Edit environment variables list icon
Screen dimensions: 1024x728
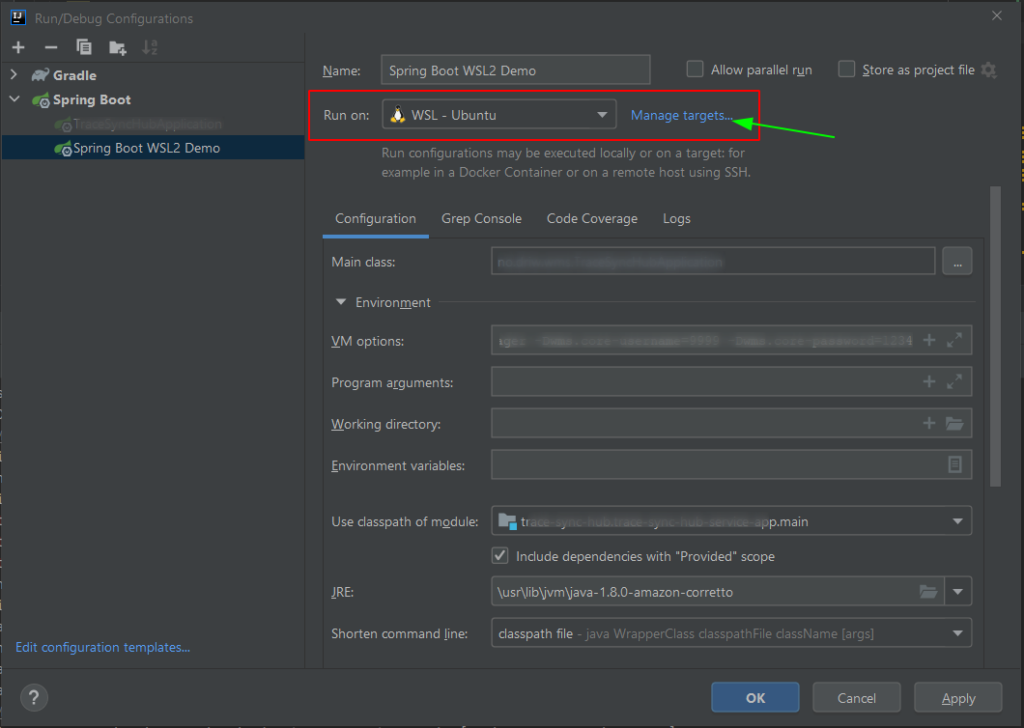click(954, 464)
